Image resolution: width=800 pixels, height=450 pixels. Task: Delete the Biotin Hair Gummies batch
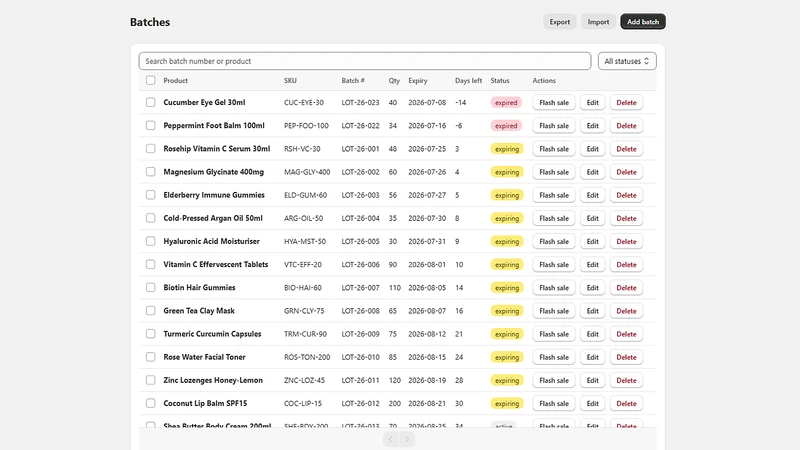tap(627, 288)
